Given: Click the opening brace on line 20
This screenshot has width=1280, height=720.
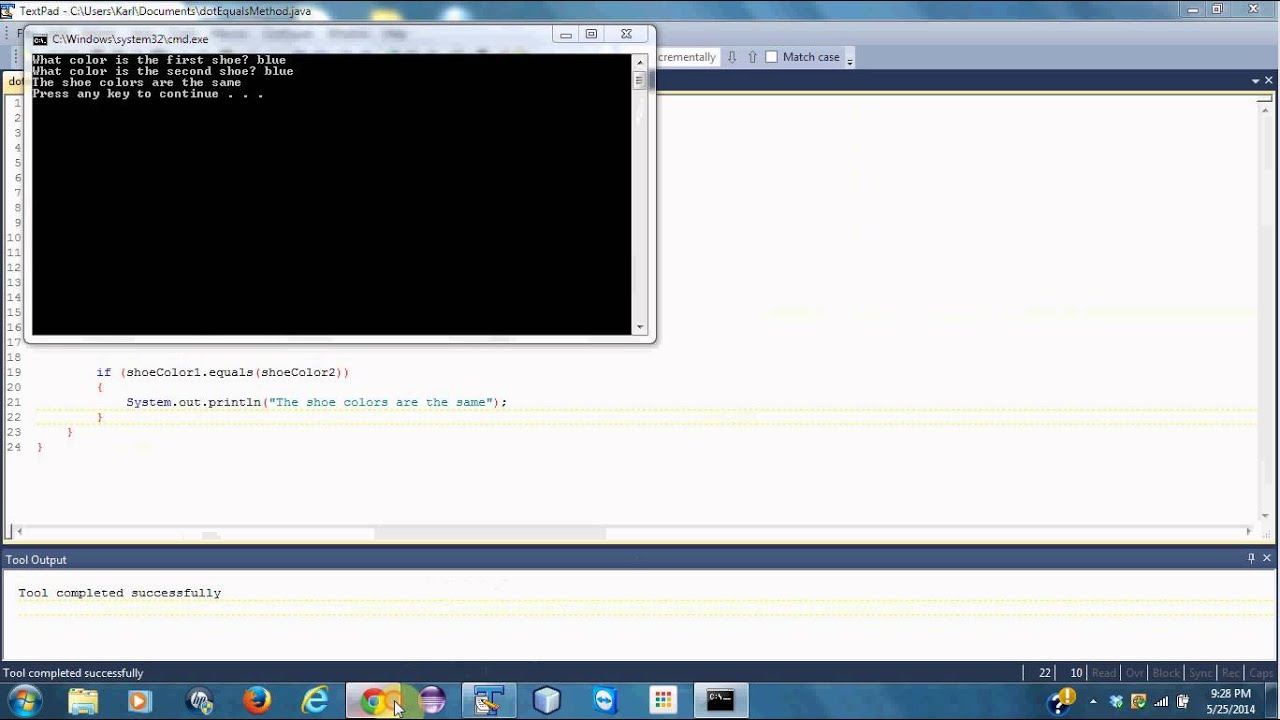Looking at the screenshot, I should click(x=100, y=387).
